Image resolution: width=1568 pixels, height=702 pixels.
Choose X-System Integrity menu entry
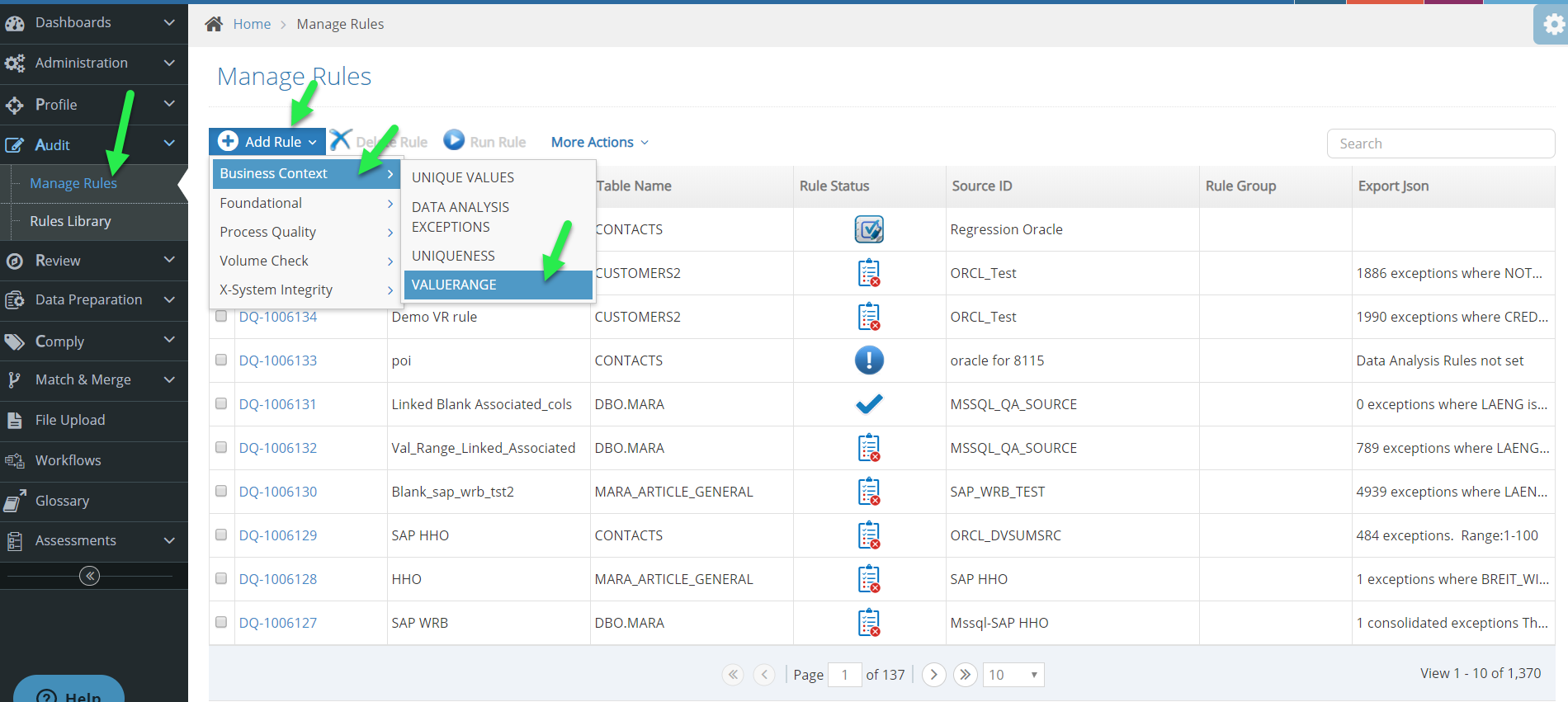[307, 290]
